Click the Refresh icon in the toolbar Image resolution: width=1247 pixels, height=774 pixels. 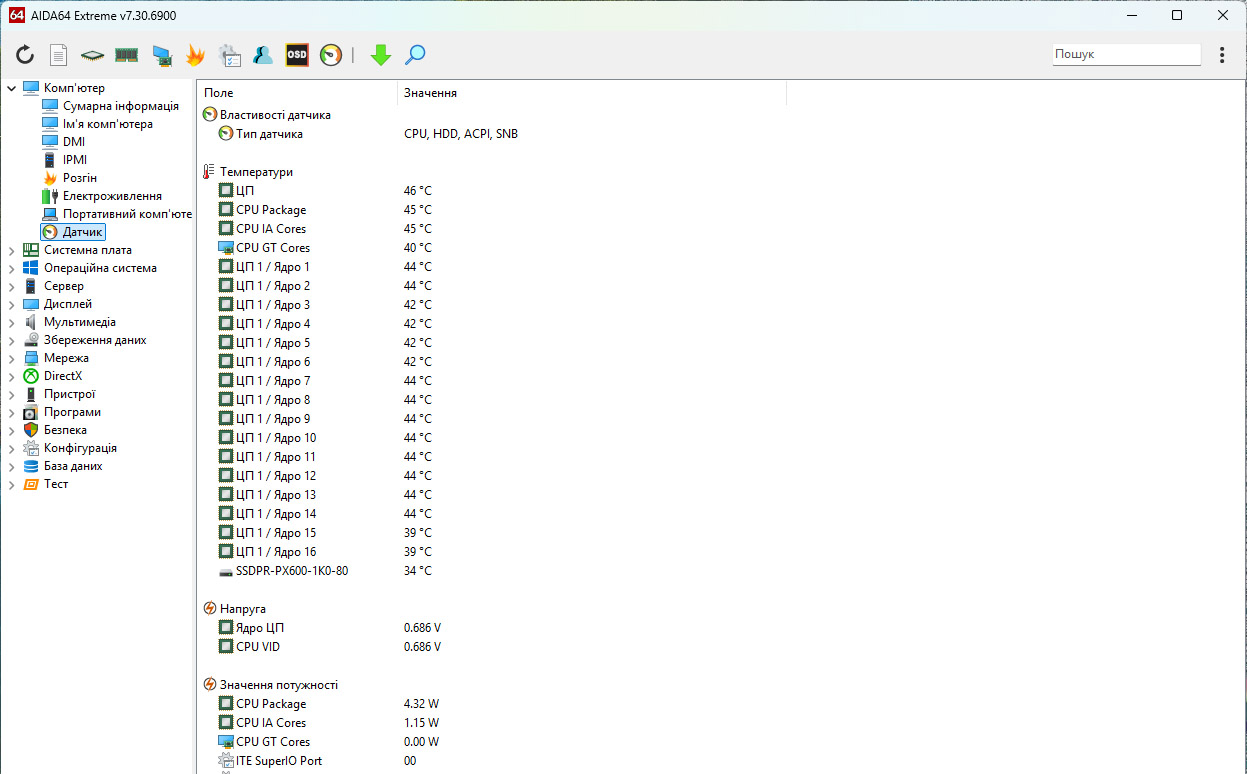pyautogui.click(x=25, y=55)
